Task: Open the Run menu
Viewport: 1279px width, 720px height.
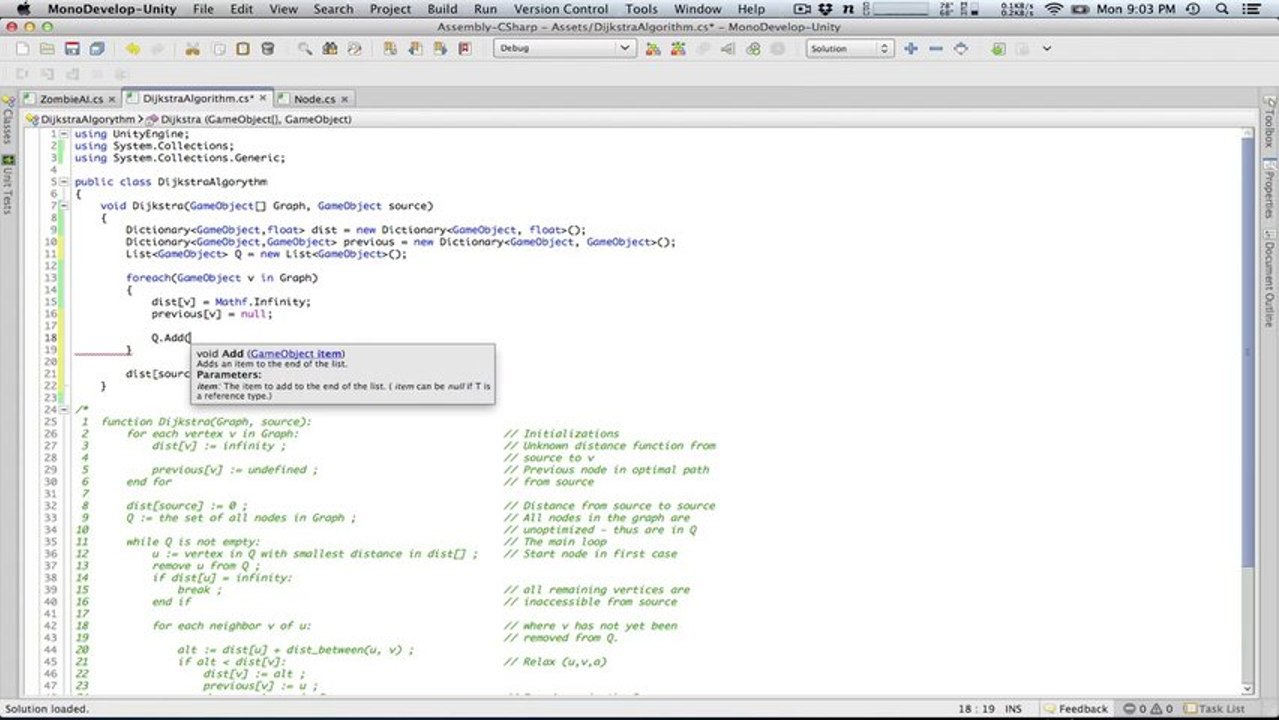Action: coord(485,9)
